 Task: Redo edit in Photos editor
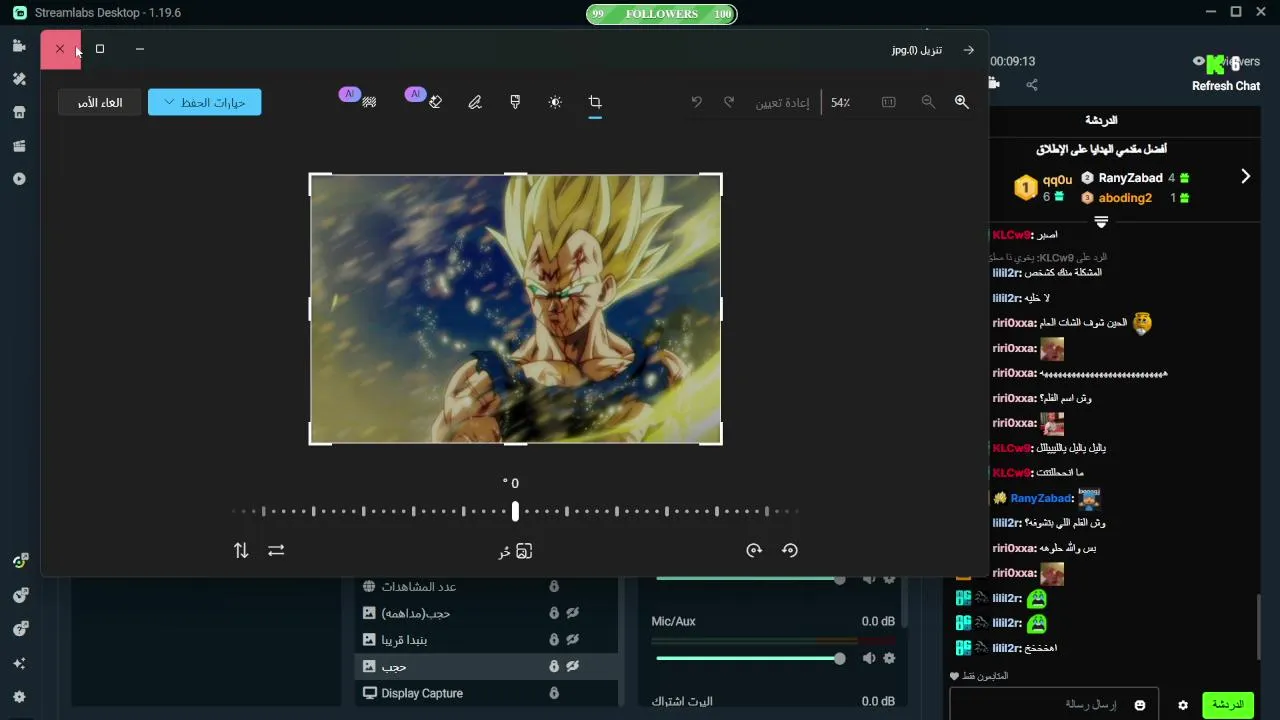click(729, 102)
